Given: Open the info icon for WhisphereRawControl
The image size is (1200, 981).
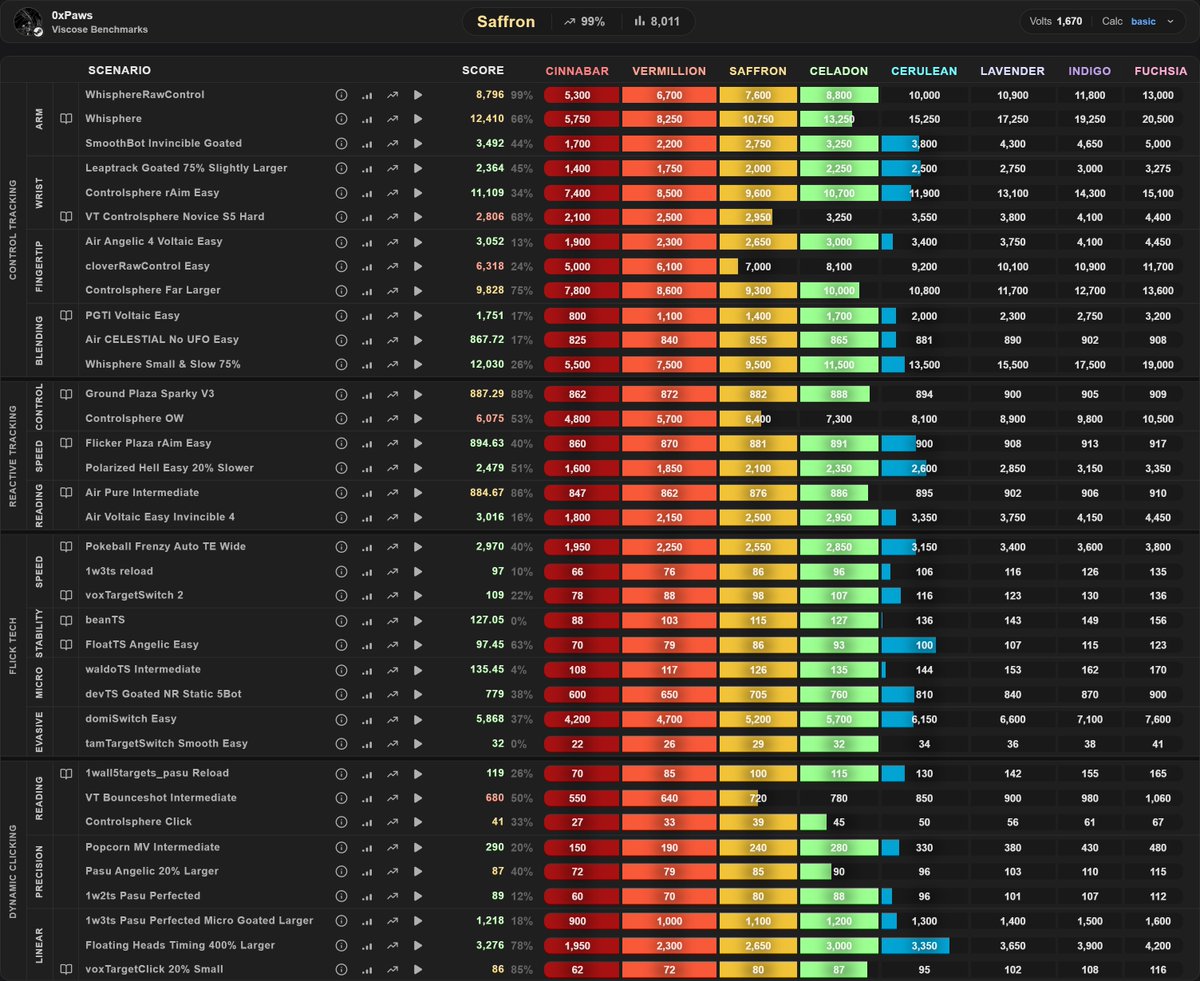Looking at the screenshot, I should [341, 95].
